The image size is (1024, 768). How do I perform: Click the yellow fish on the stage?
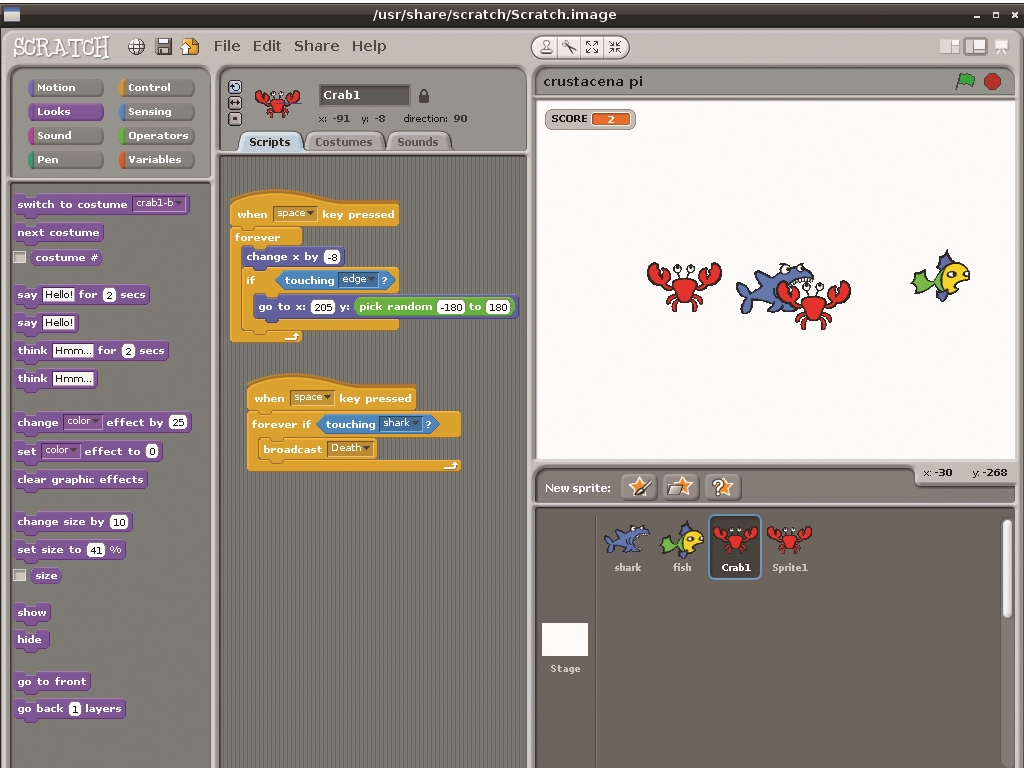[941, 276]
